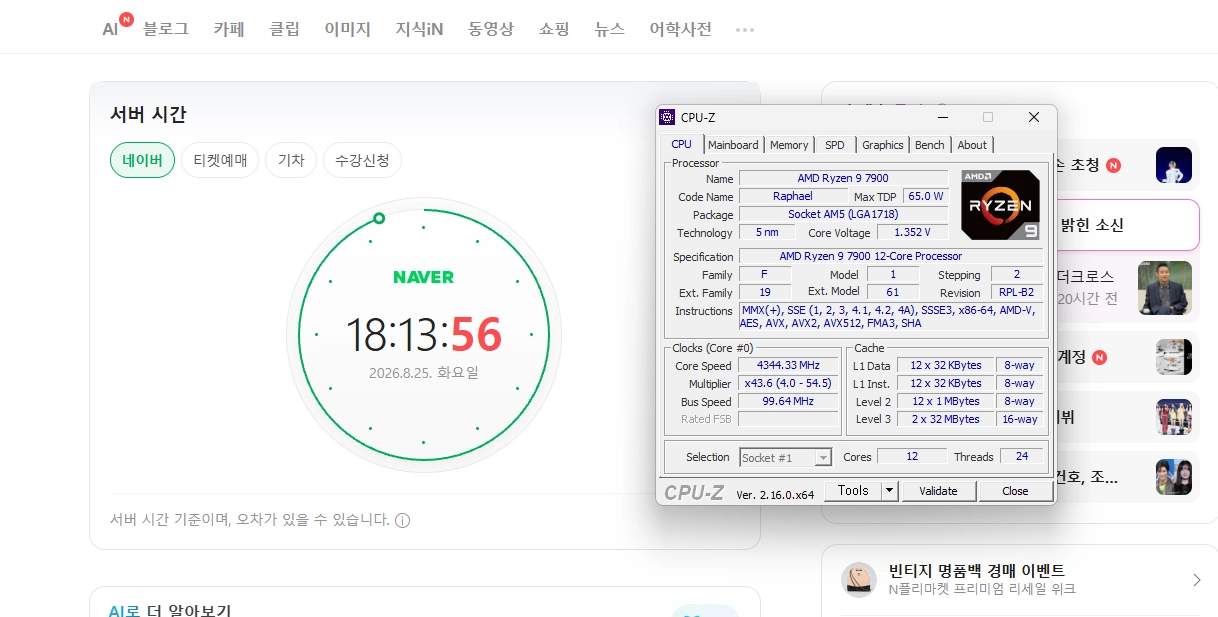This screenshot has width=1218, height=617.
Task: Click the Threads value 24
Action: [1021, 456]
